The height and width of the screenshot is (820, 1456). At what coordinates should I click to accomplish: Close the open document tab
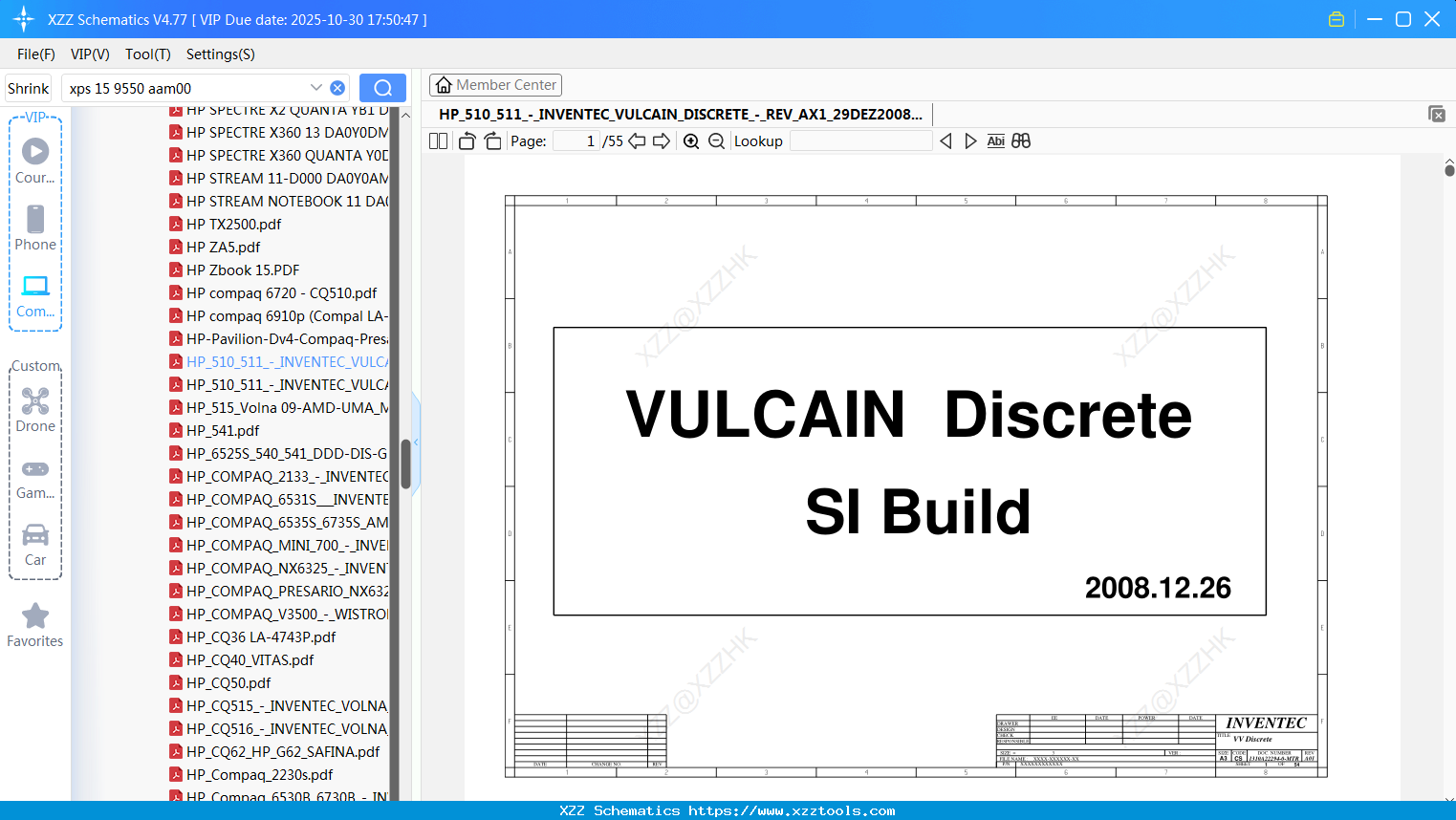point(1437,114)
